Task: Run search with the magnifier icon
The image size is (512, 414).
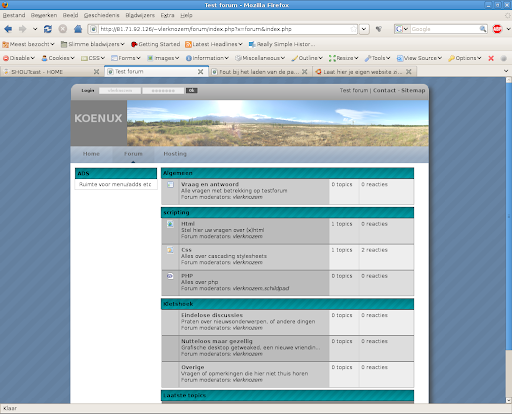Action: 483,29
